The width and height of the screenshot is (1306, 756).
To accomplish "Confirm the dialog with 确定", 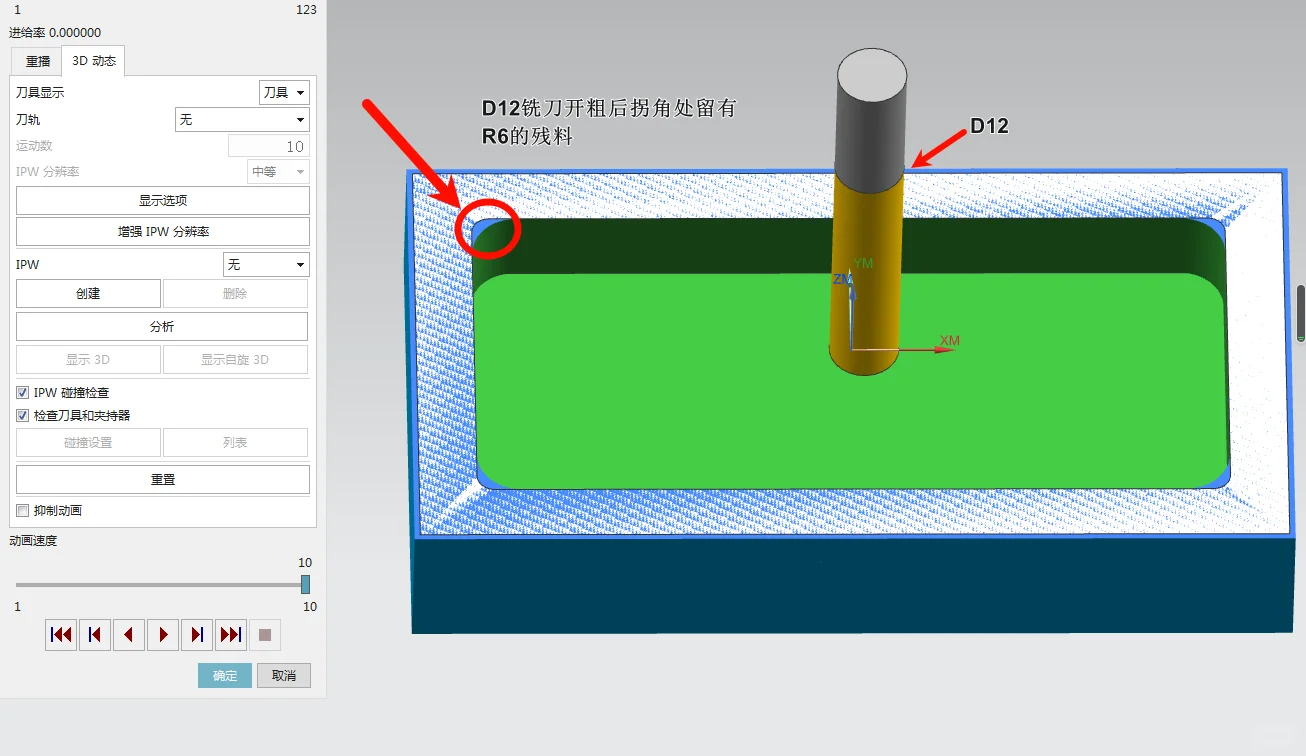I will click(224, 675).
